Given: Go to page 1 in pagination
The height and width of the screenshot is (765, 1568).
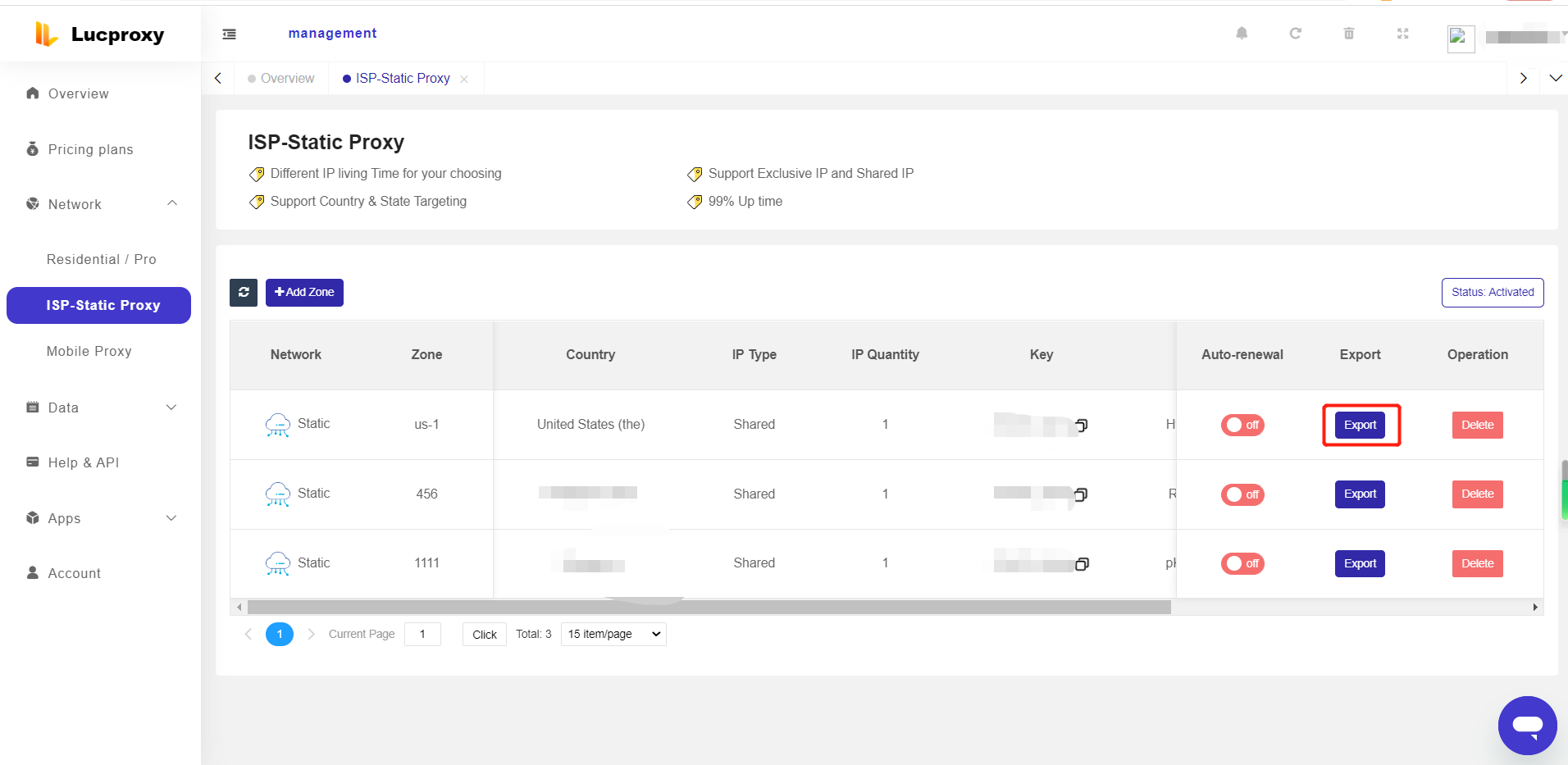Looking at the screenshot, I should [280, 634].
